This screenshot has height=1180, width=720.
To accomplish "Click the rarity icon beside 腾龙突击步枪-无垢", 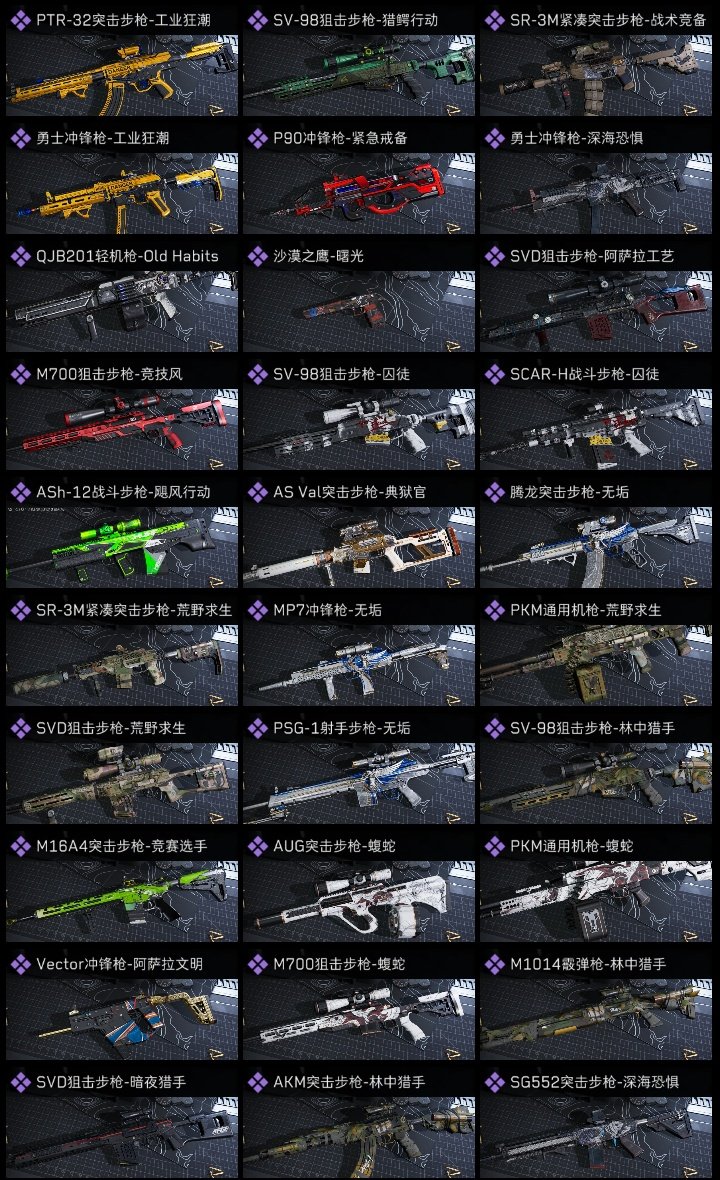I will (494, 492).
